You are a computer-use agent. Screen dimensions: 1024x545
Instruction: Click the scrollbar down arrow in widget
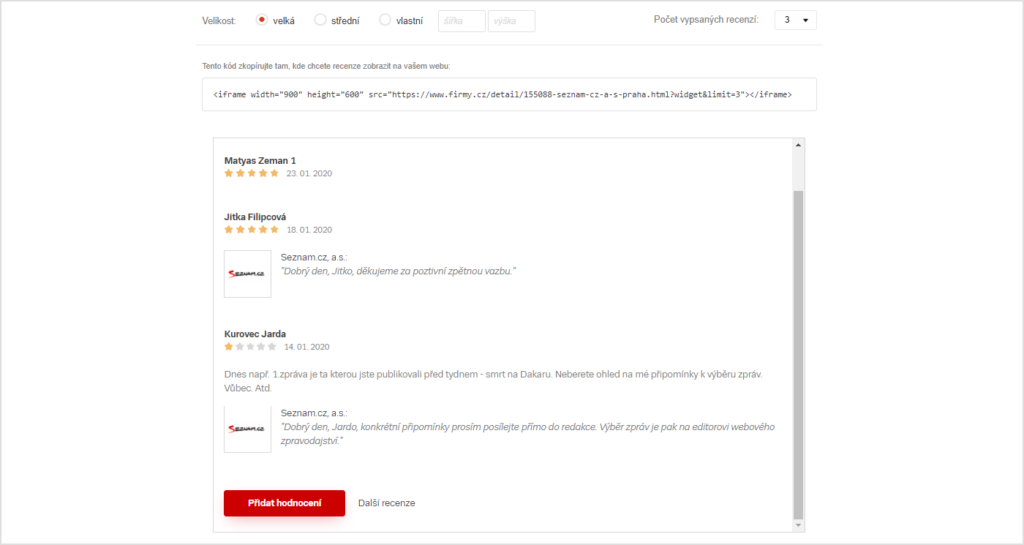click(x=798, y=525)
